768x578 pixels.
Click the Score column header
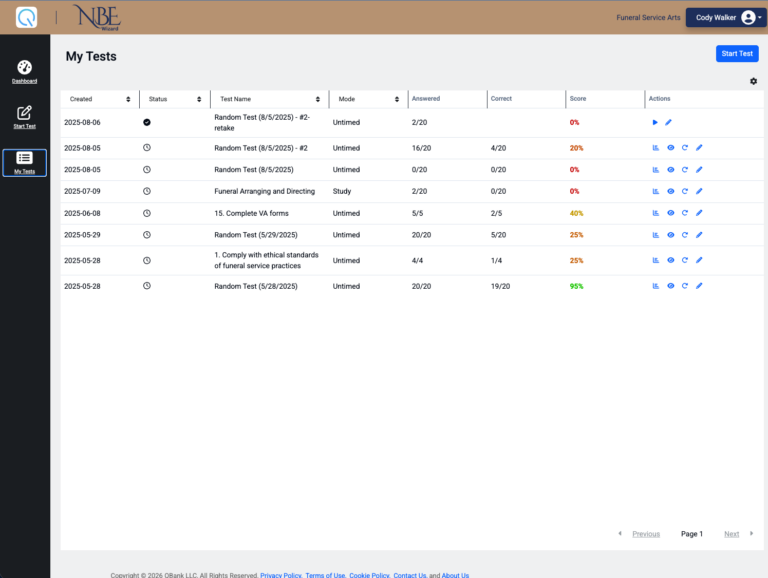point(577,98)
